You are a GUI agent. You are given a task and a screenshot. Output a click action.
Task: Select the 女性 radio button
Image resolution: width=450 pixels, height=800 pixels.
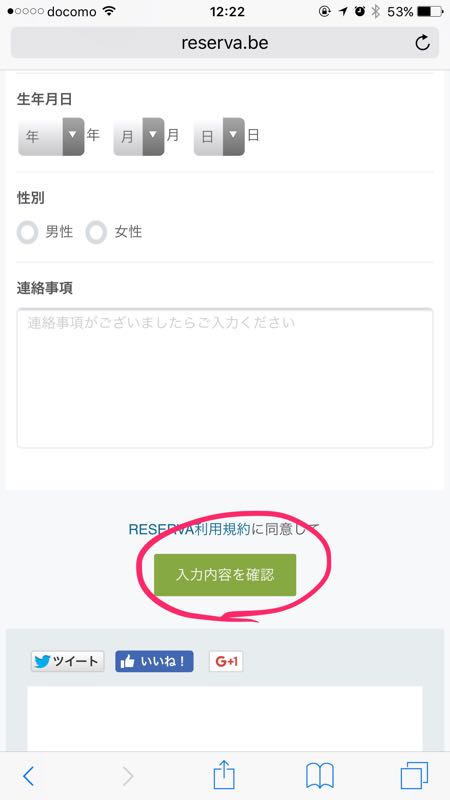(96, 233)
